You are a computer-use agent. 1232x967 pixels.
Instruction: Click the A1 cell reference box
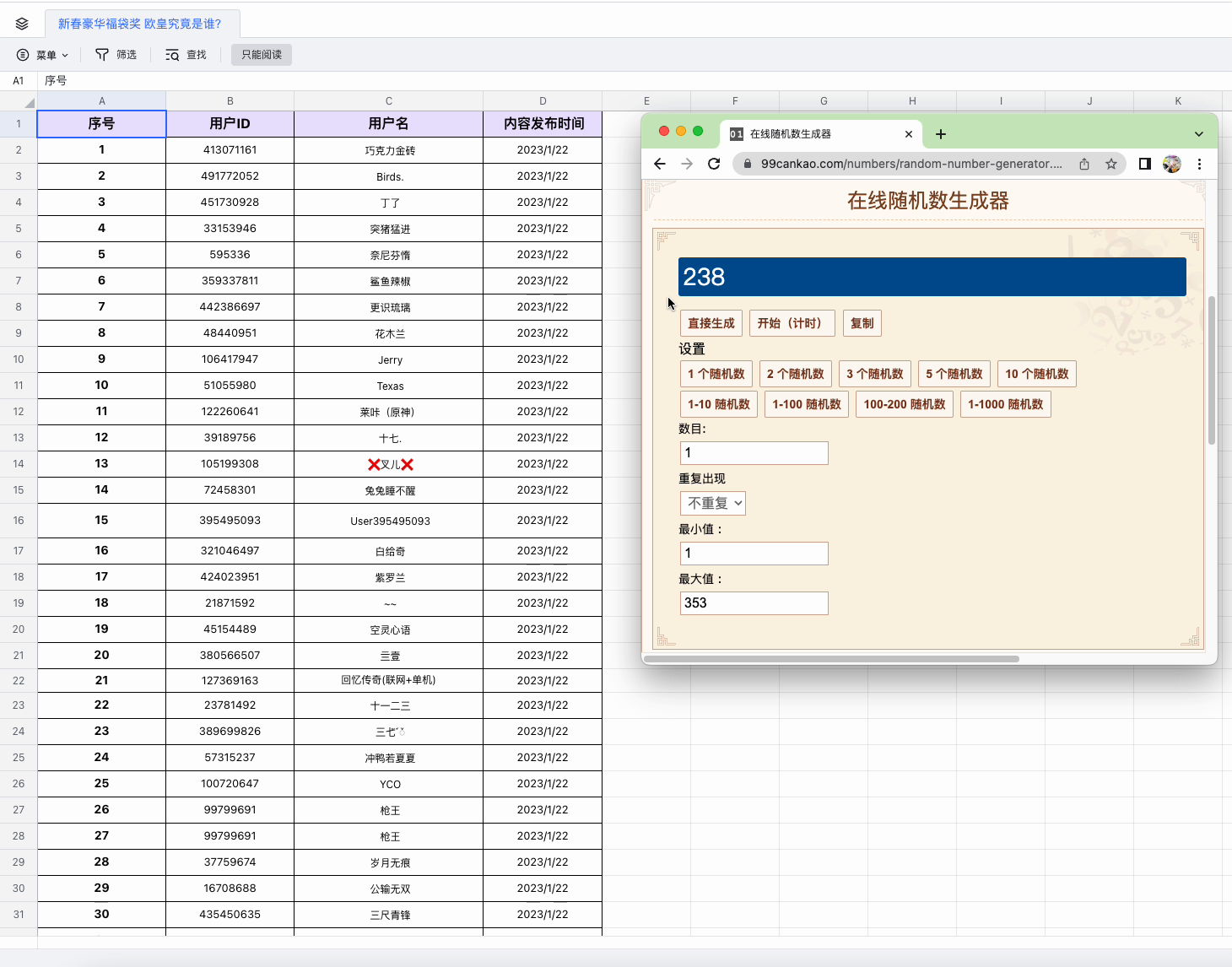(19, 81)
